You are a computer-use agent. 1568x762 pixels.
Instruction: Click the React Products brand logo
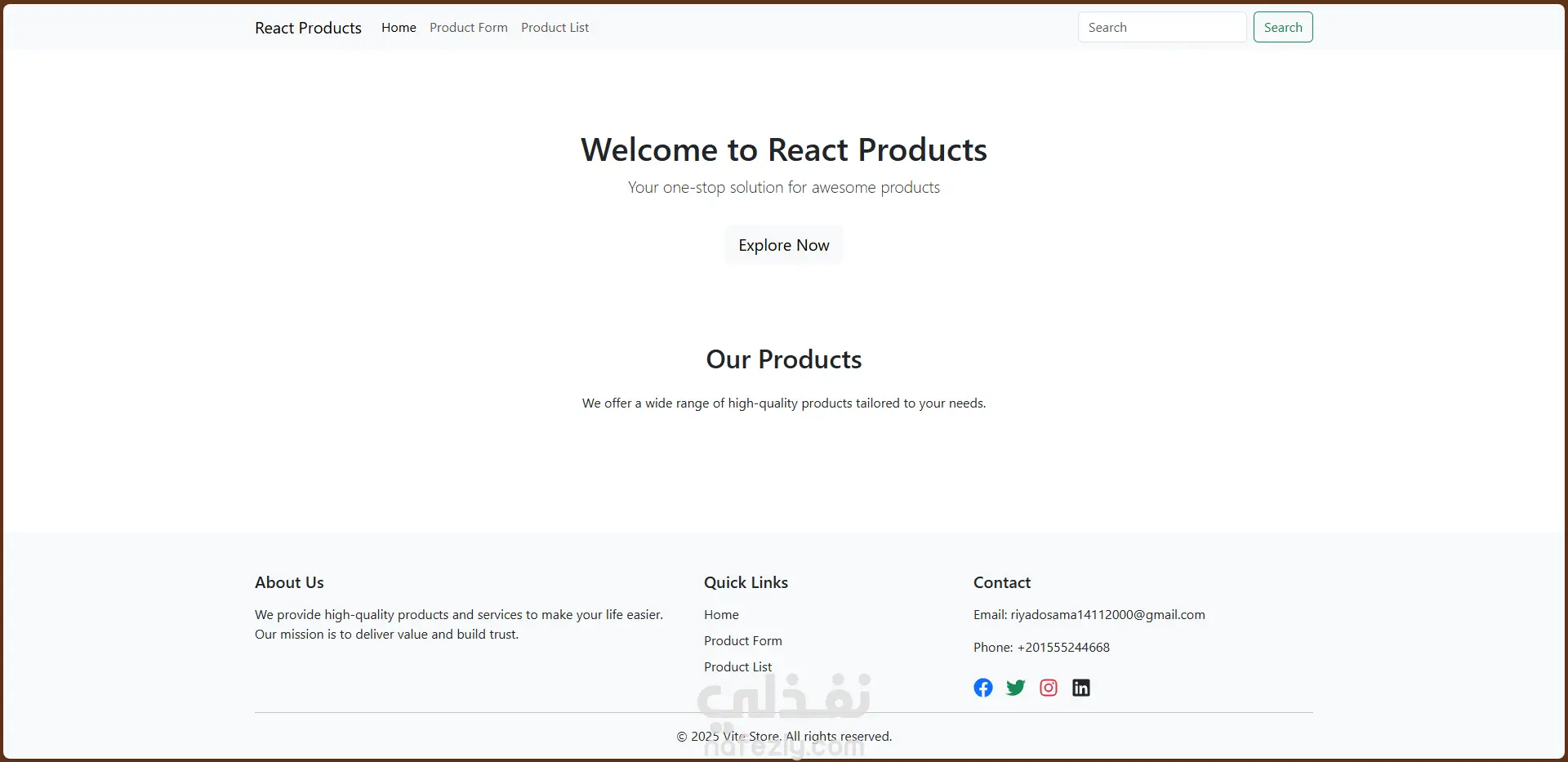(308, 28)
